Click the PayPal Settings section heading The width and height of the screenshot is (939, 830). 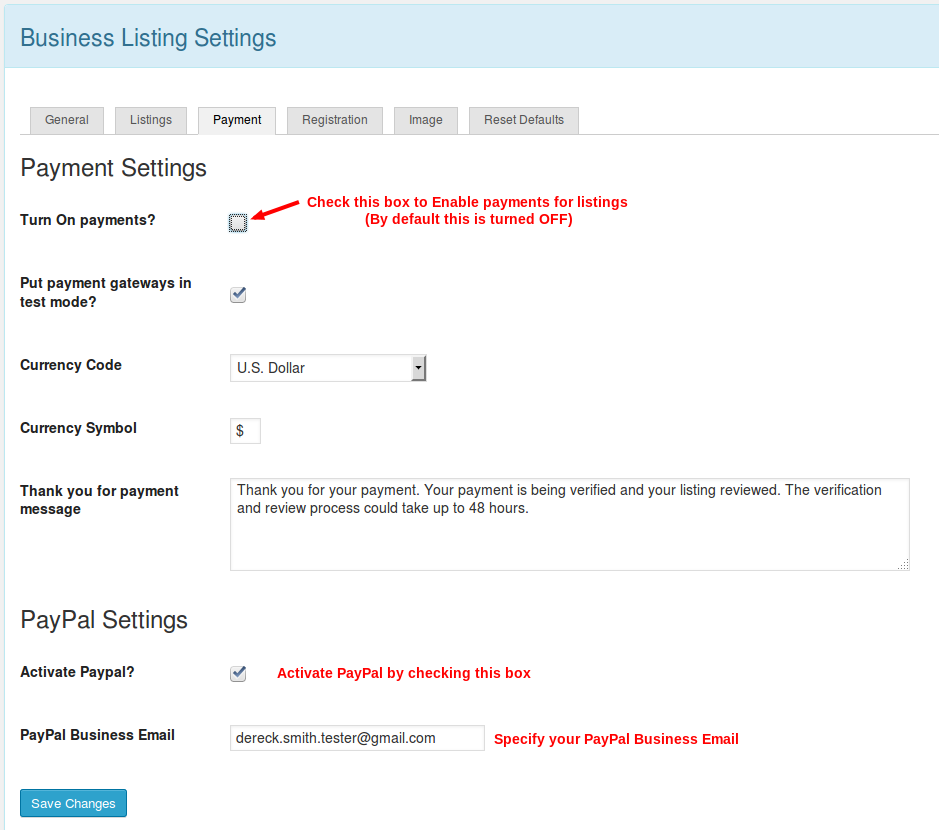[x=104, y=620]
